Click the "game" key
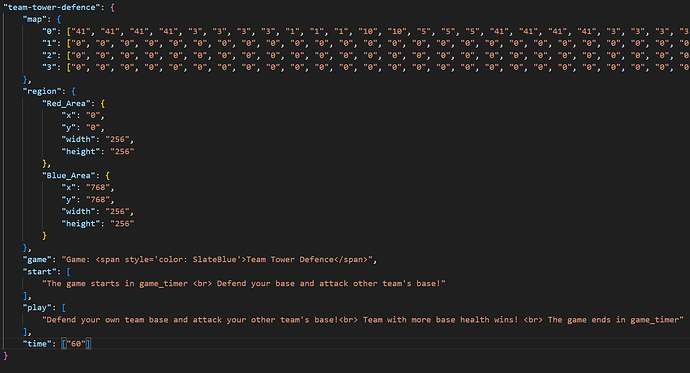The width and height of the screenshot is (690, 373). pos(37,260)
